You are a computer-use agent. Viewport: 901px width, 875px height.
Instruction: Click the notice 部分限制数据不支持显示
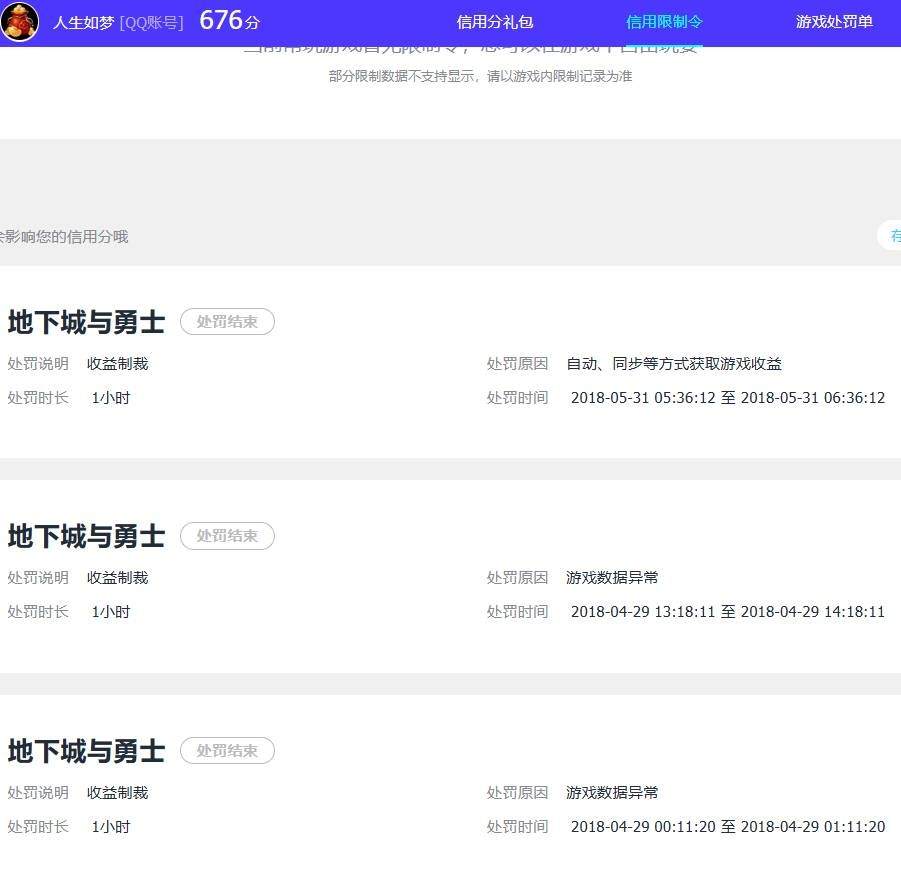[x=480, y=76]
